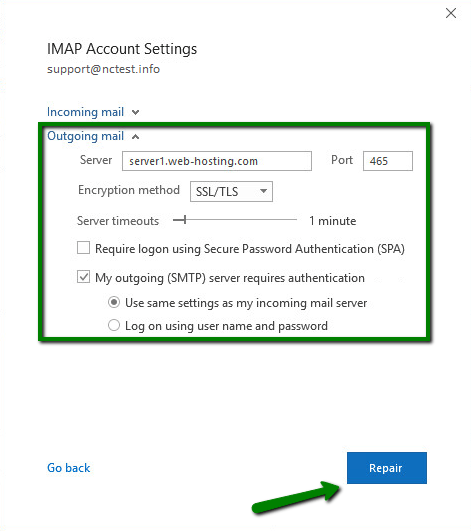Click the Server timeouts slider handle

[x=185, y=220]
